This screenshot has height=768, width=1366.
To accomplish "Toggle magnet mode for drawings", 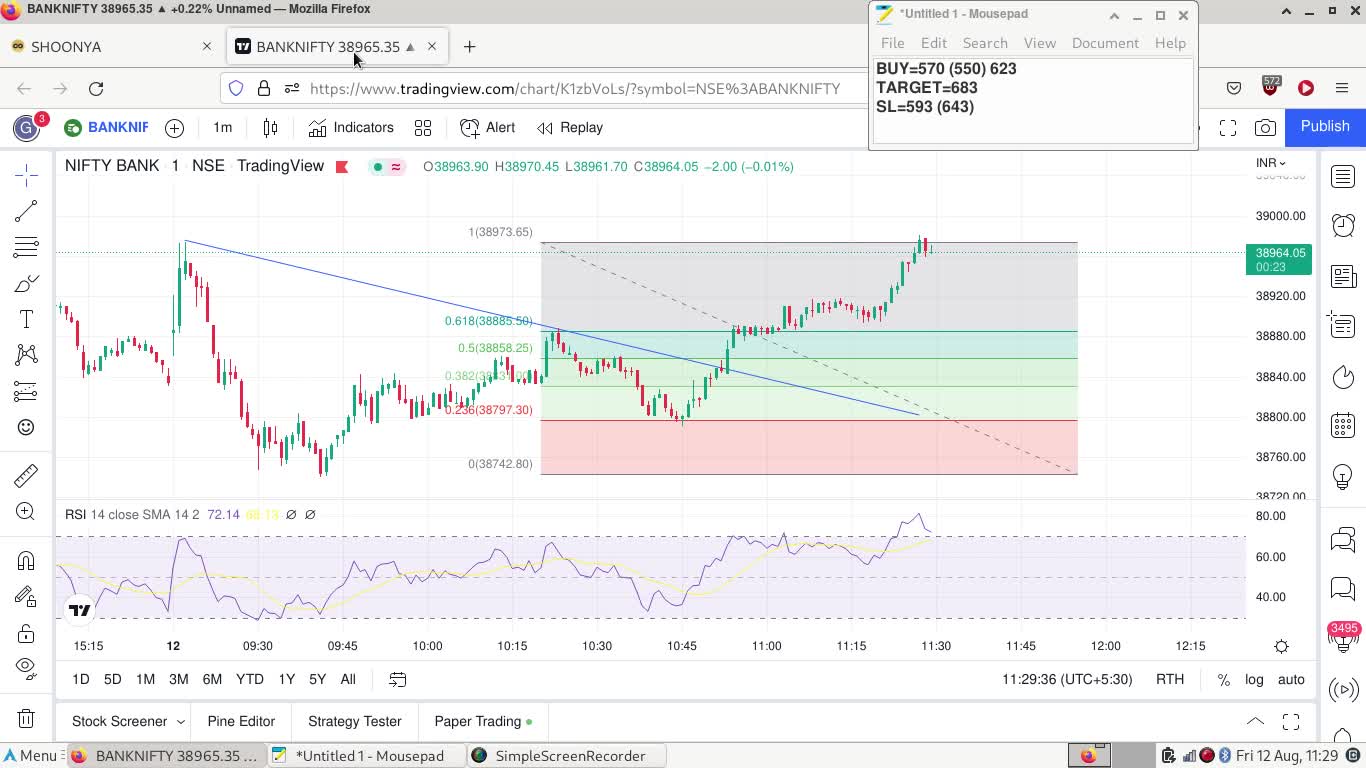I will (26, 560).
